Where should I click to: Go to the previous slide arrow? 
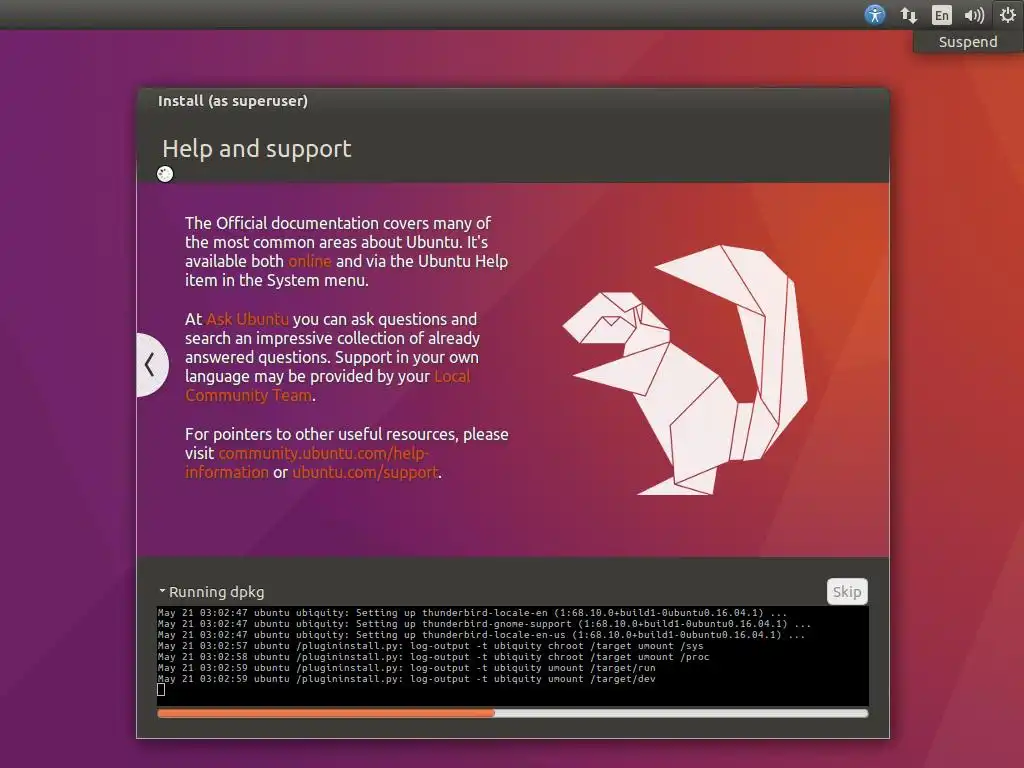point(151,364)
